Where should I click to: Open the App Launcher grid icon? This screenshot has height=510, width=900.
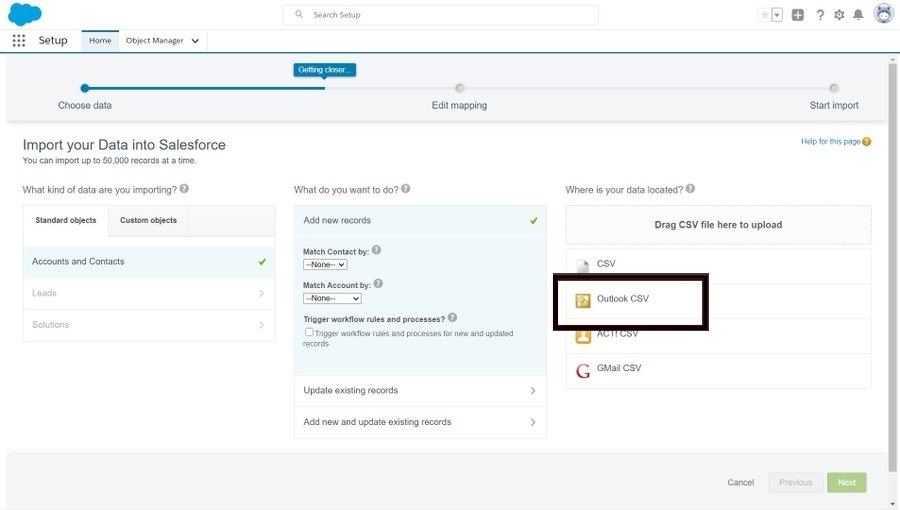pos(19,40)
